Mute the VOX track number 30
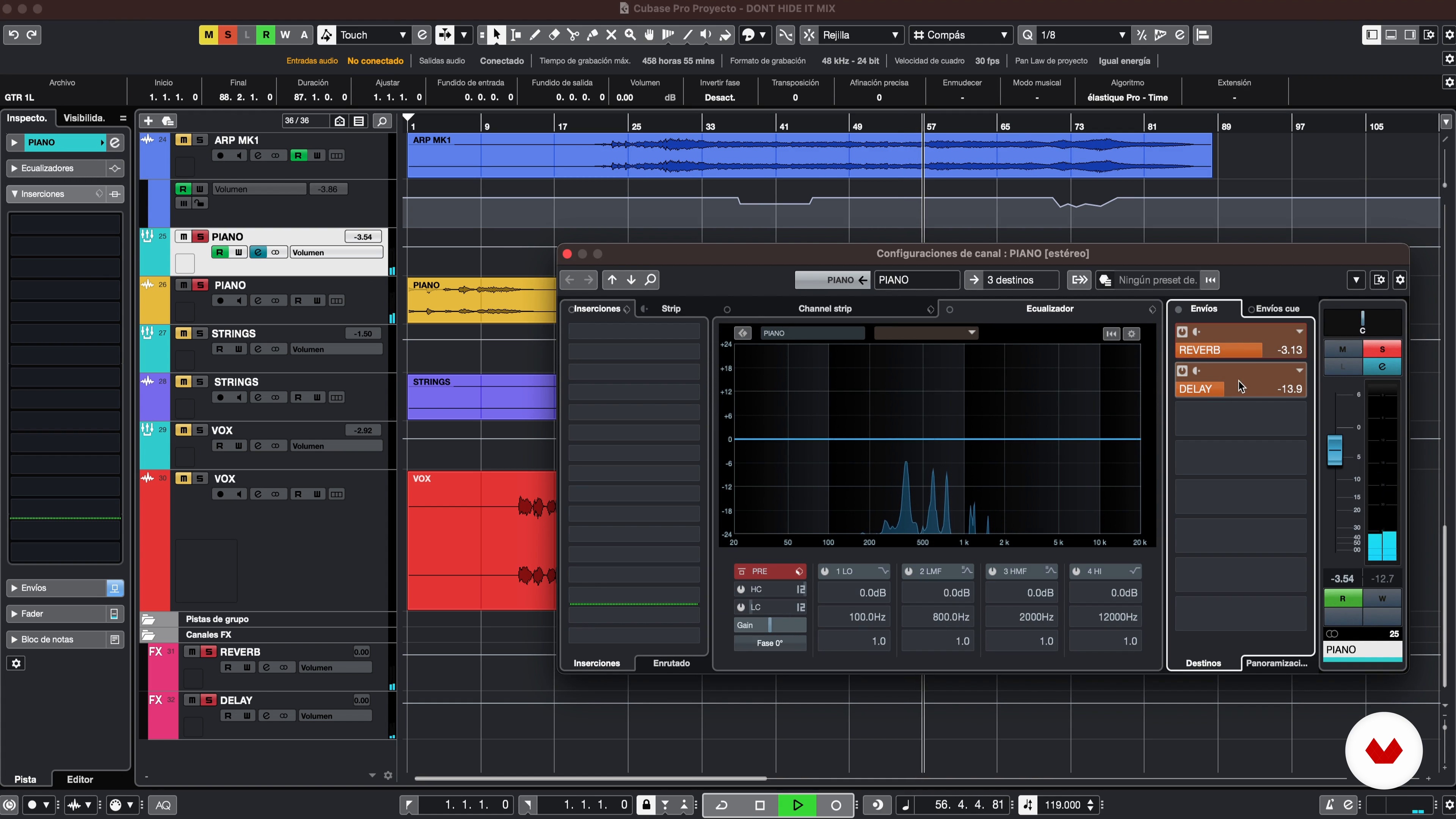 183,479
